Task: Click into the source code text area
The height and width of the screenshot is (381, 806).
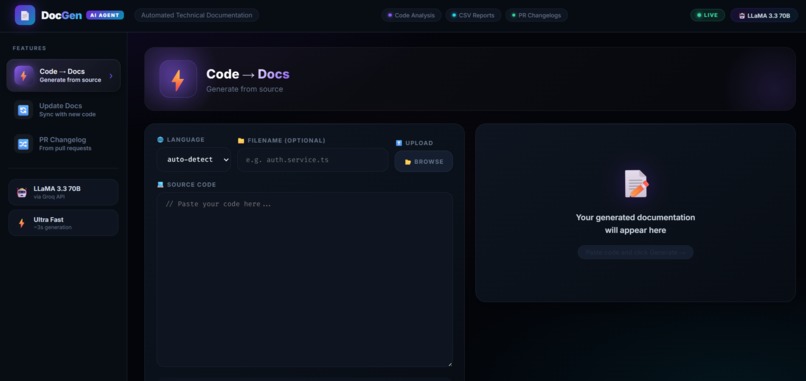Action: [304, 280]
